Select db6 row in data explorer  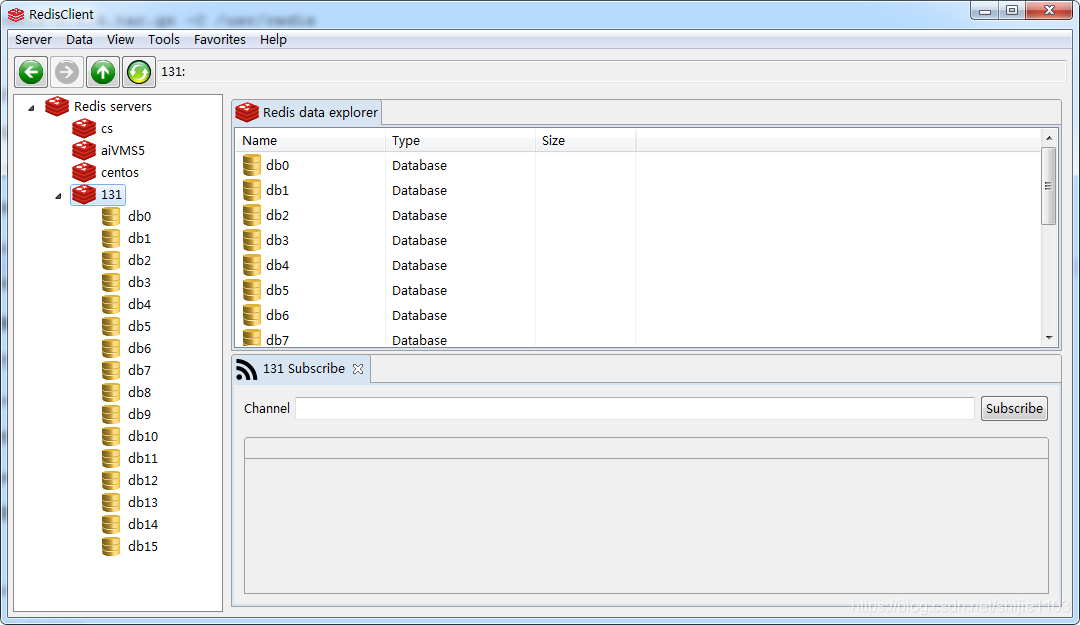pyautogui.click(x=638, y=315)
